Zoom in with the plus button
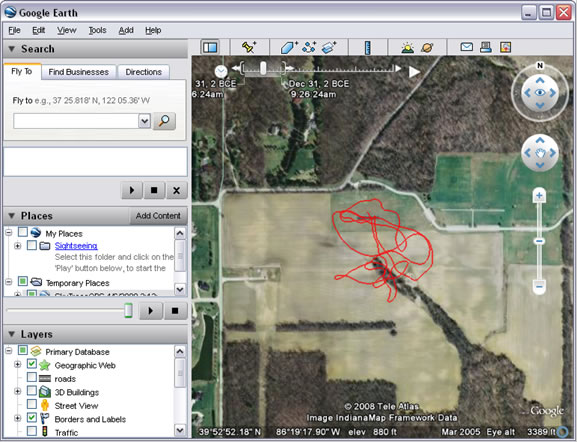Screen dimensions: 577x442 [x=539, y=195]
